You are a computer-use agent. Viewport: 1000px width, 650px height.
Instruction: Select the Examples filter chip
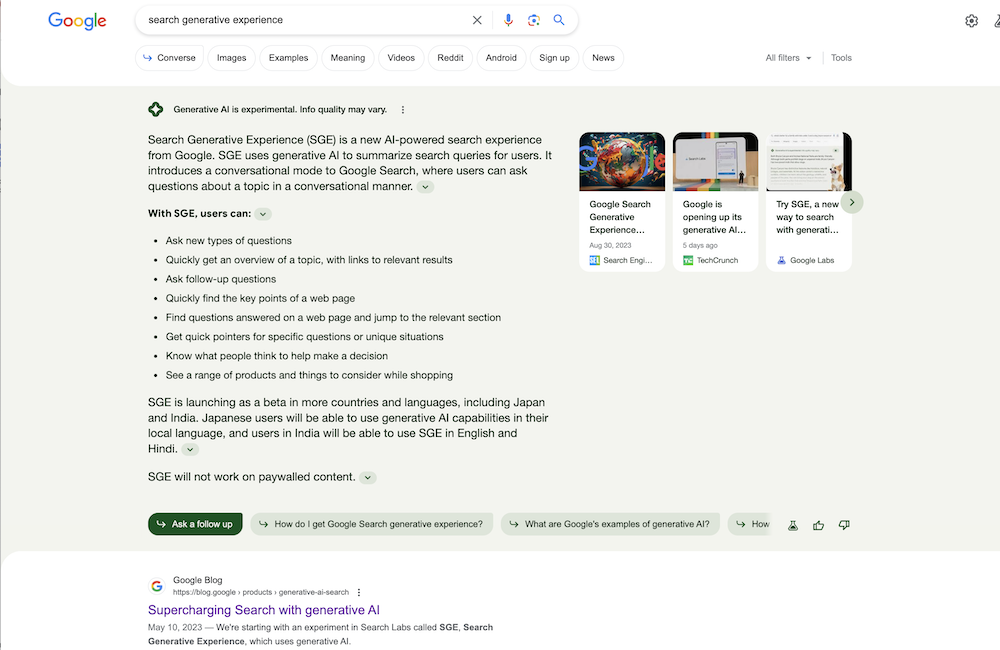(x=288, y=58)
